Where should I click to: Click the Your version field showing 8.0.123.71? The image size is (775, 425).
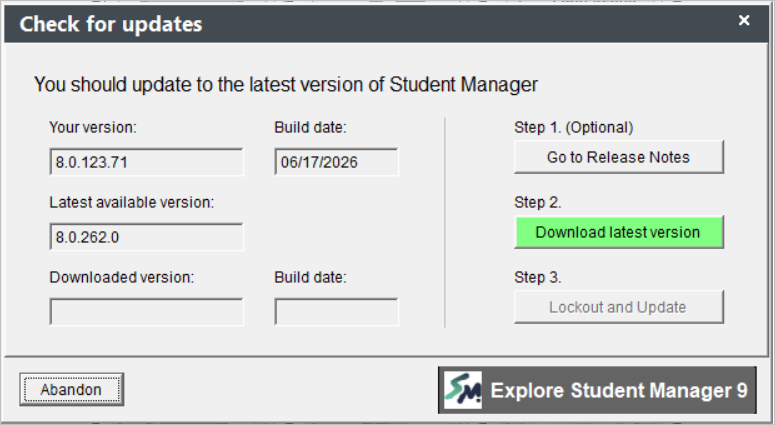point(146,162)
